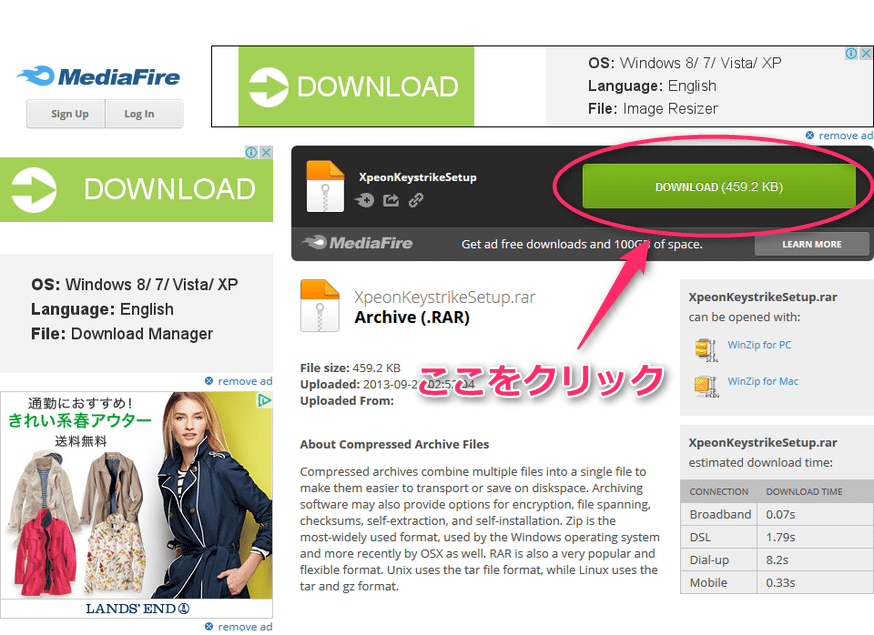Select the XpeonKeystrikeSetup.rar name above Archive (.RAR)
The width and height of the screenshot is (874, 635).
pyautogui.click(x=445, y=297)
